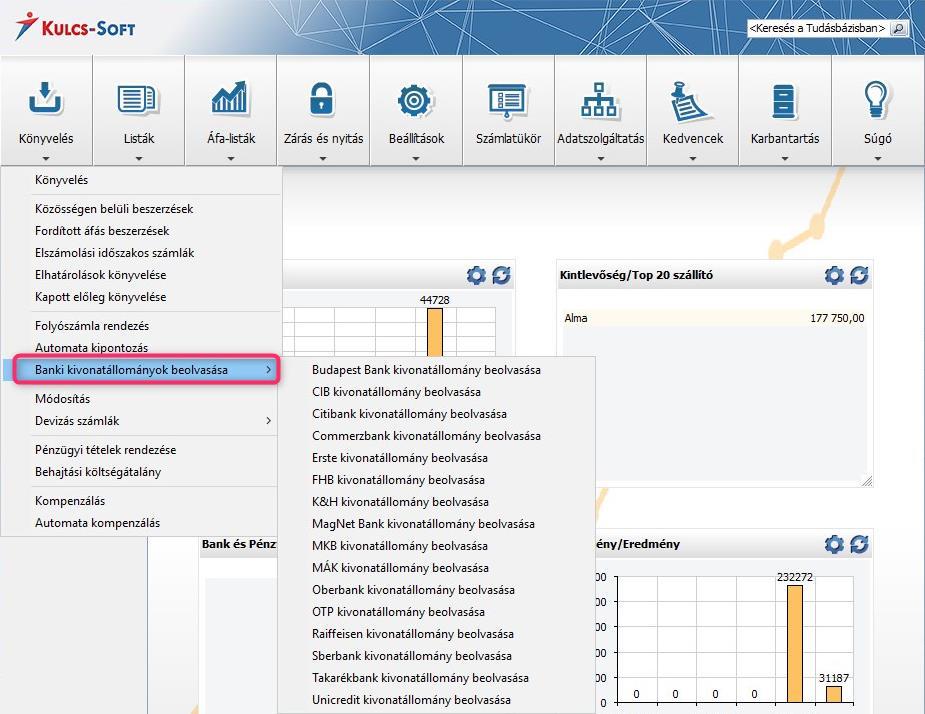Expand the Kedvencek dropdown arrow
Image resolution: width=925 pixels, height=714 pixels.
click(693, 159)
